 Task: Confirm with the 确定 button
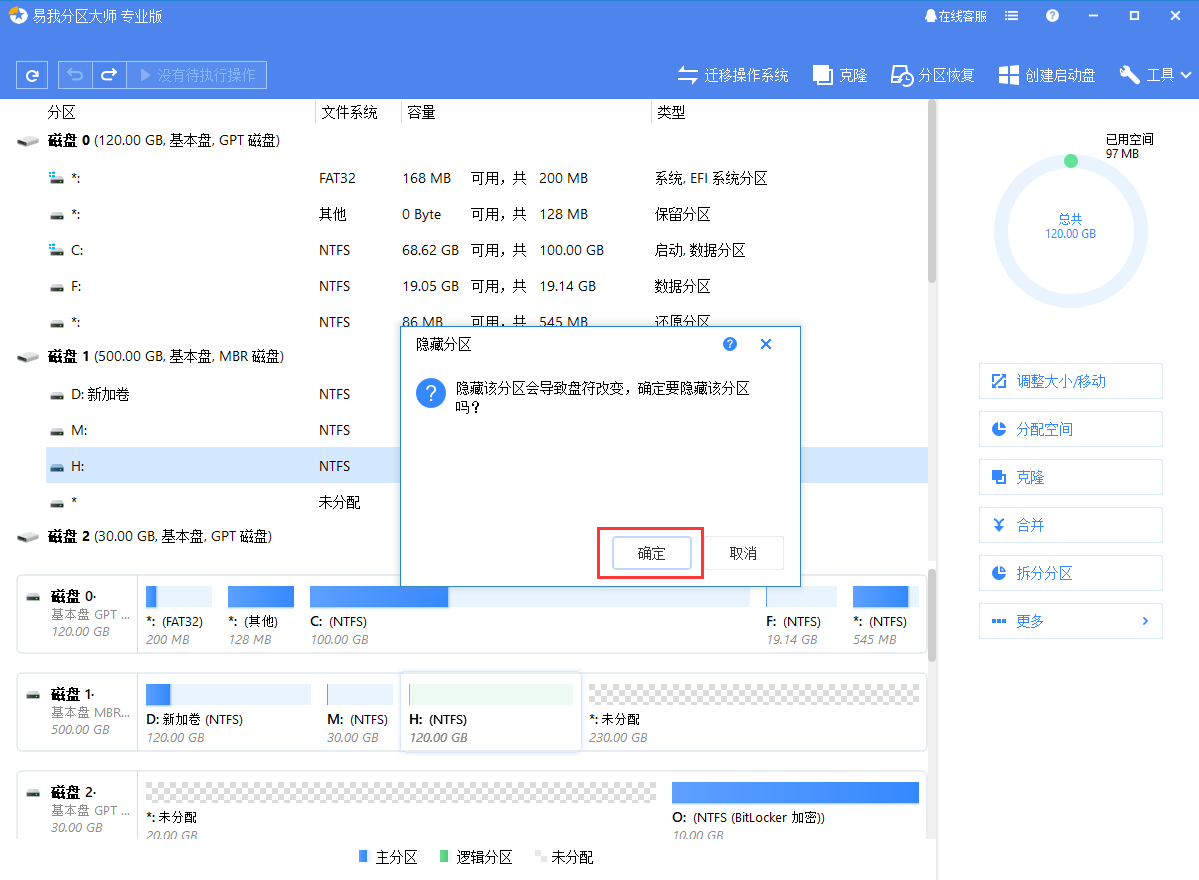(651, 553)
